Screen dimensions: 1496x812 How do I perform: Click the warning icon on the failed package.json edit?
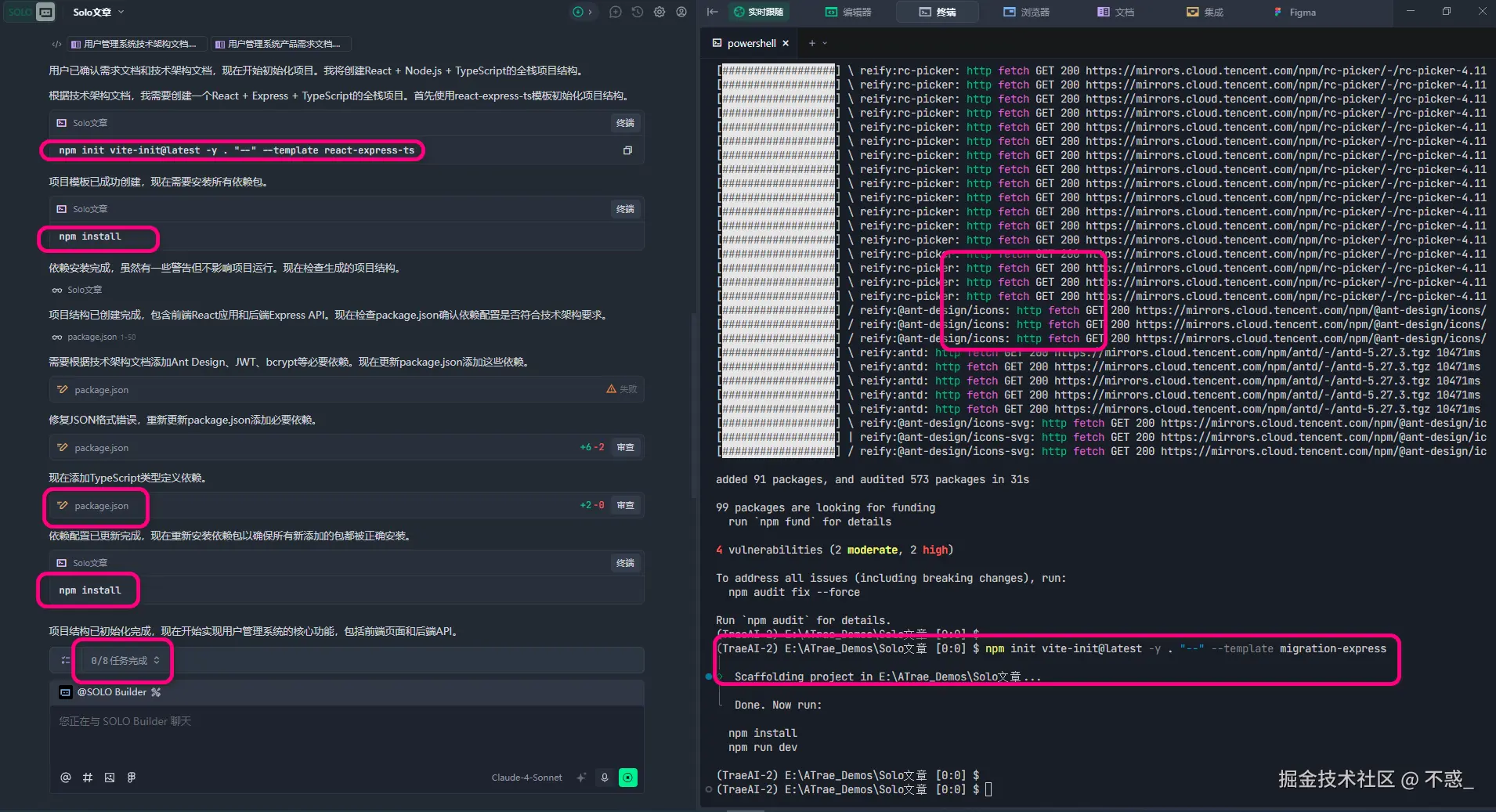click(x=611, y=389)
